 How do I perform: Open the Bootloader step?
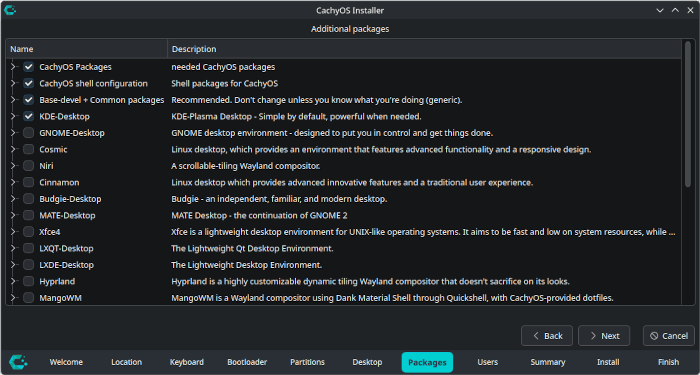[247, 362]
